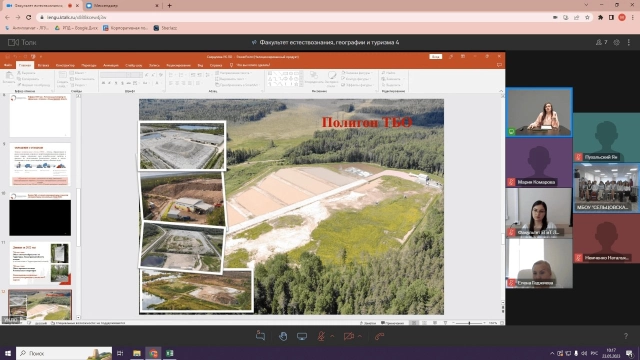Click the Windows taskbar search box Поиск
Viewport: 640px width, 360px height.
64,353
